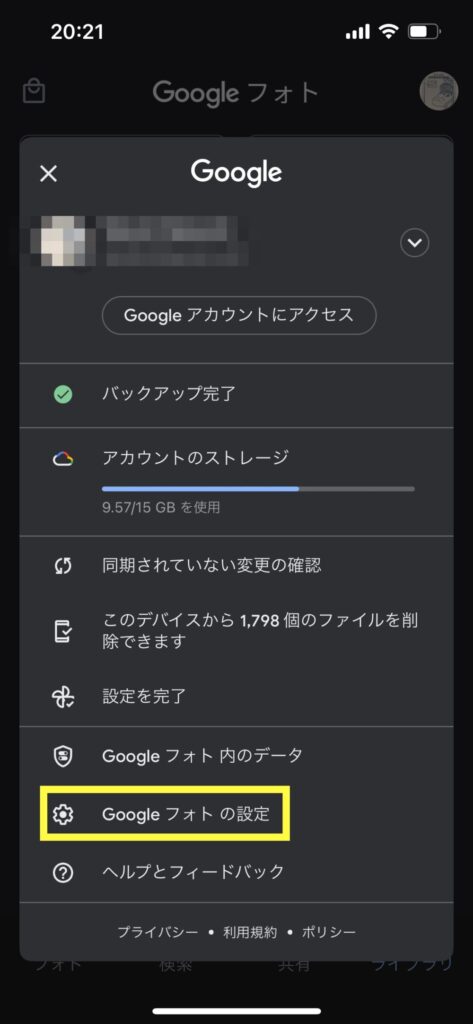Open the プライバシー link
This screenshot has height=1024, width=473.
(157, 932)
